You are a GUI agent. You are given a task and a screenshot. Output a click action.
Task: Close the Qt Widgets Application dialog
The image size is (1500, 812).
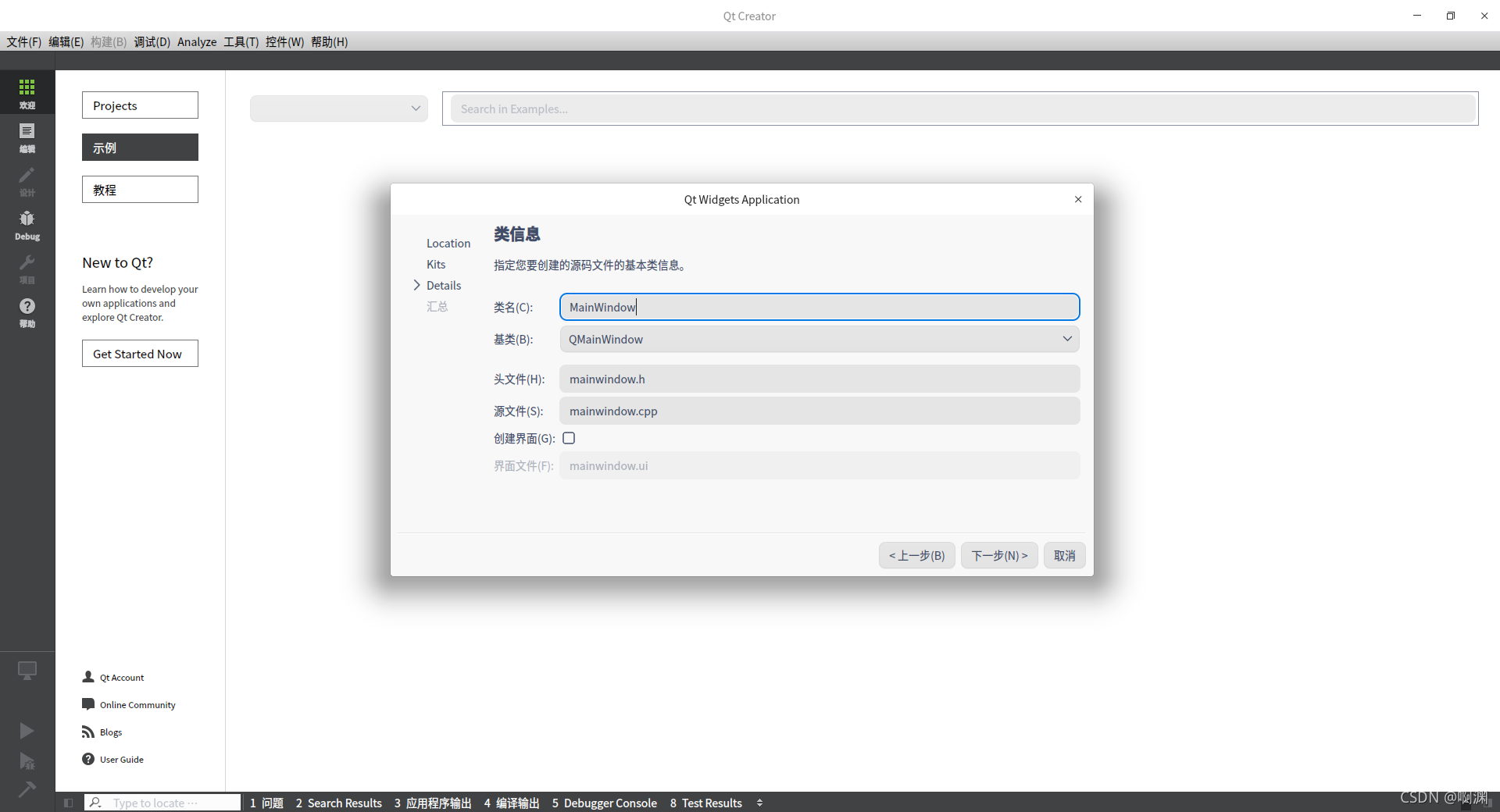[1078, 199]
